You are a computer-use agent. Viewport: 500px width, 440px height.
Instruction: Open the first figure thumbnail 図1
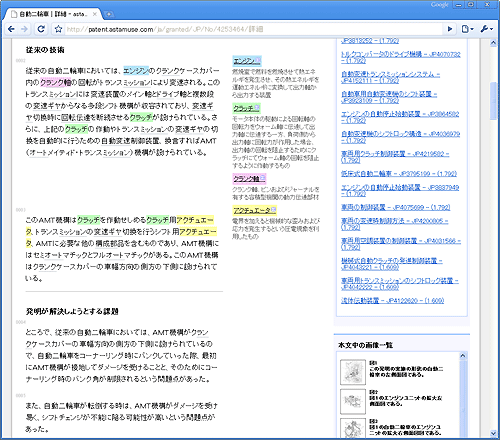353,372
